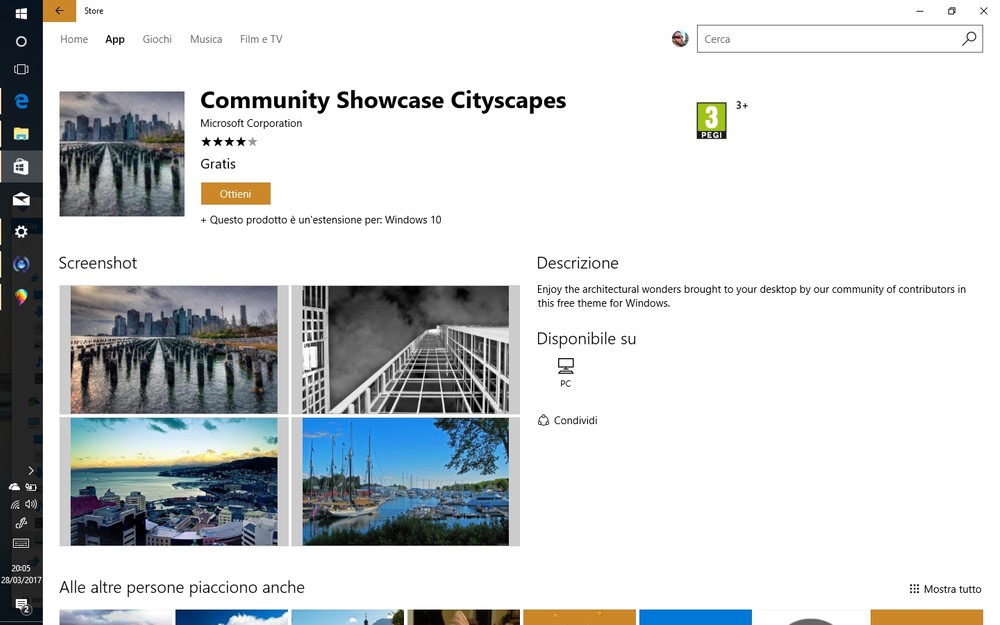Open the coastal city sunset screenshot
This screenshot has height=625, width=1000.
[174, 482]
